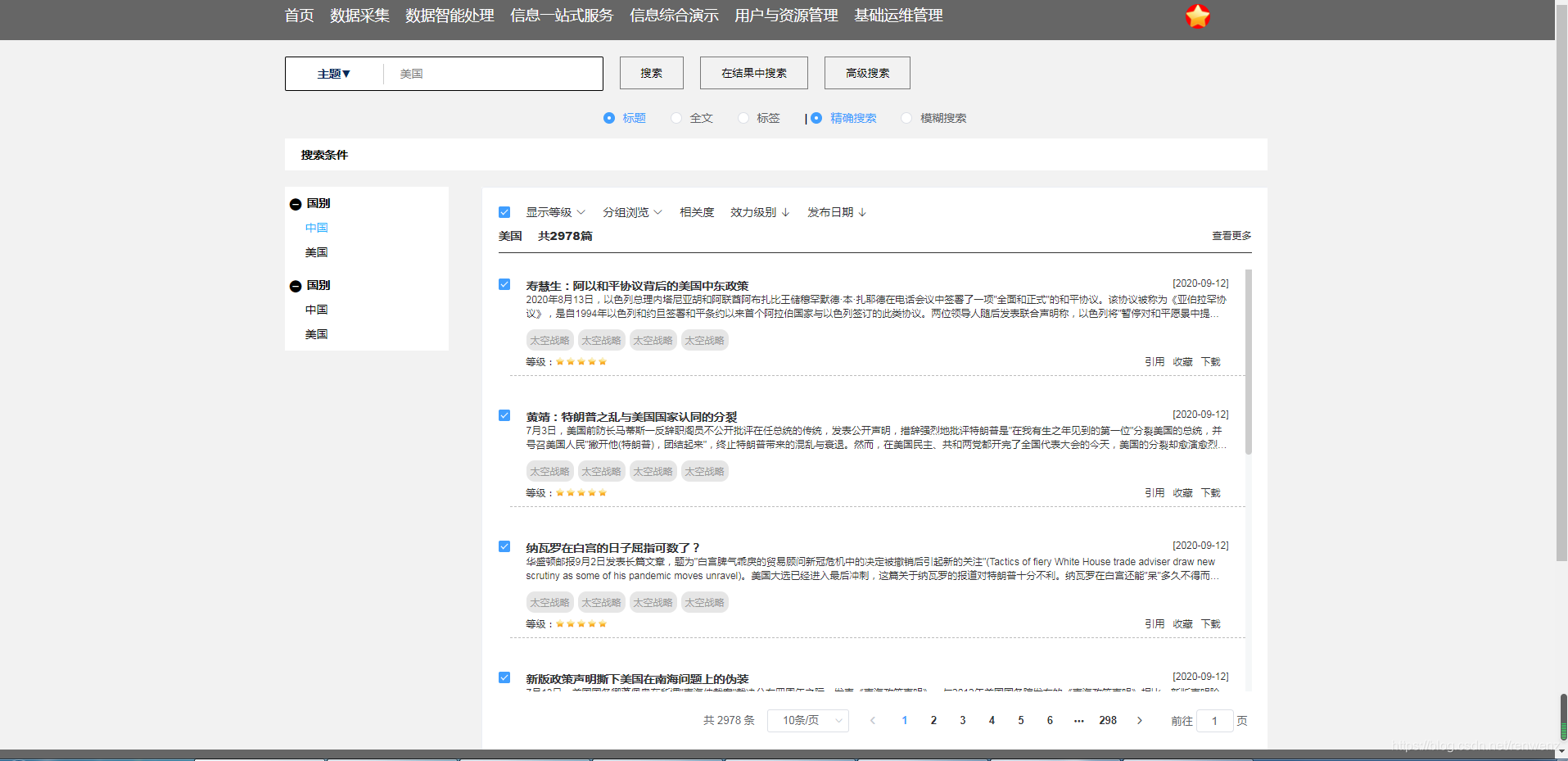Expand the 分组浏览 dropdown

(x=632, y=212)
